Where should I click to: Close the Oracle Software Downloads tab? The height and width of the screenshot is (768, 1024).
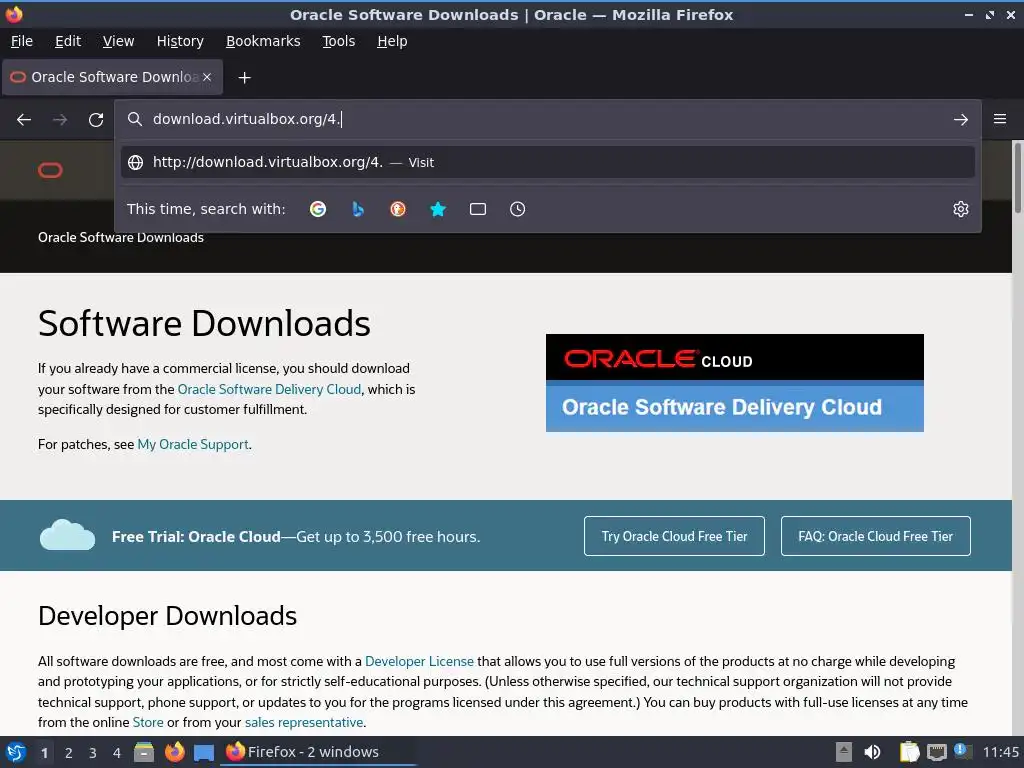pos(207,77)
